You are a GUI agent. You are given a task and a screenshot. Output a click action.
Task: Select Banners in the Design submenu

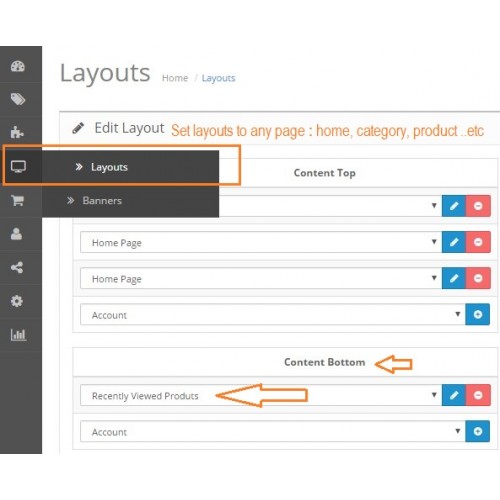(102, 201)
